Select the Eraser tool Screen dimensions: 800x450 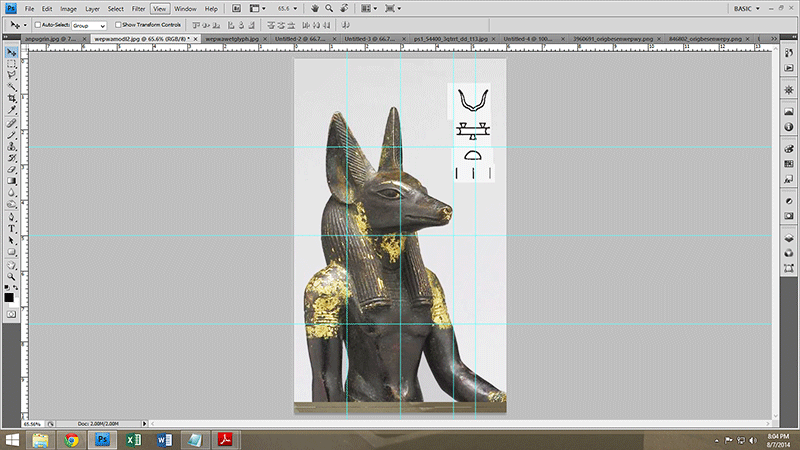(11, 169)
